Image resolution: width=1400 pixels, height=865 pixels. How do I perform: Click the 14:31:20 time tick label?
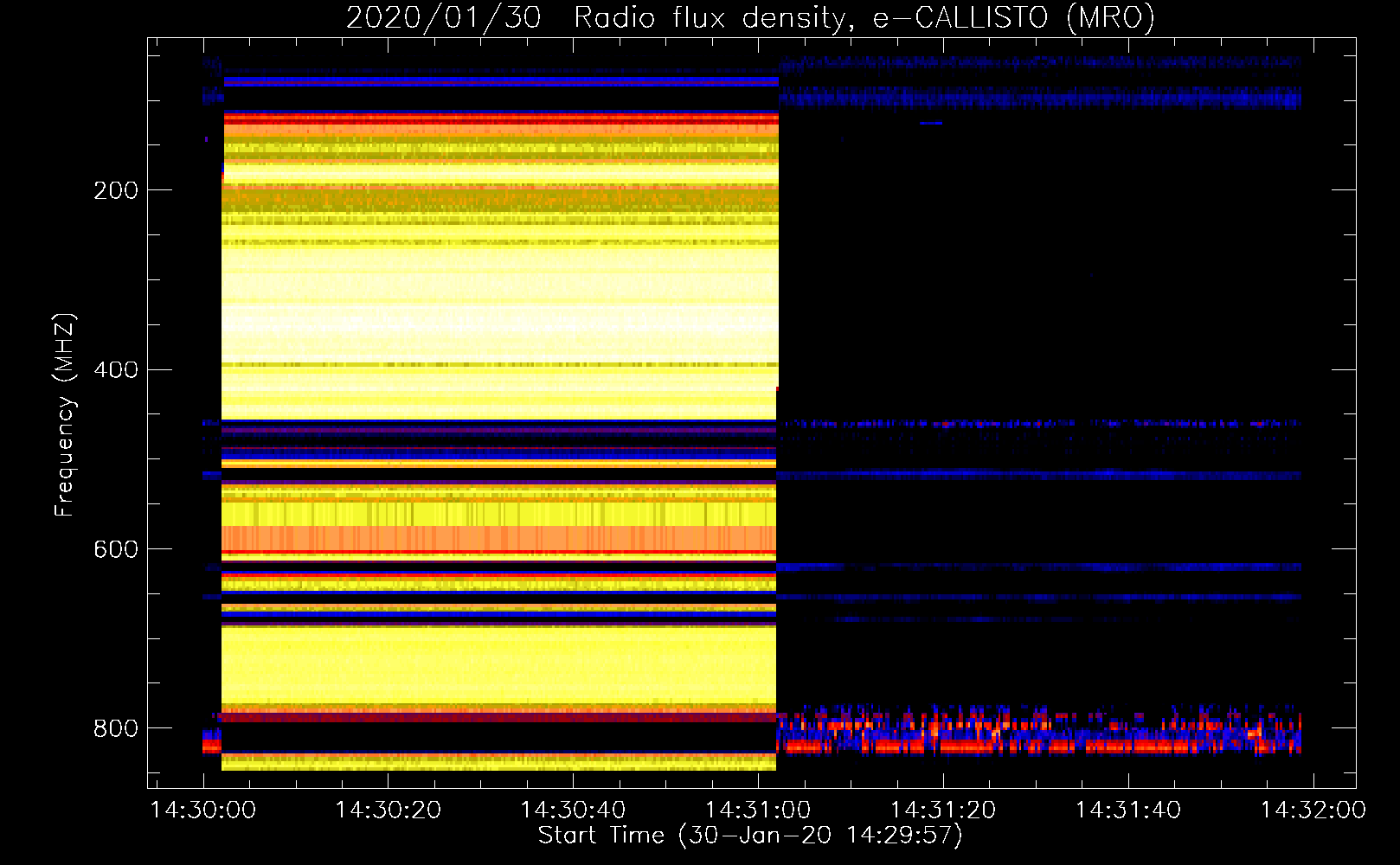pos(943,811)
